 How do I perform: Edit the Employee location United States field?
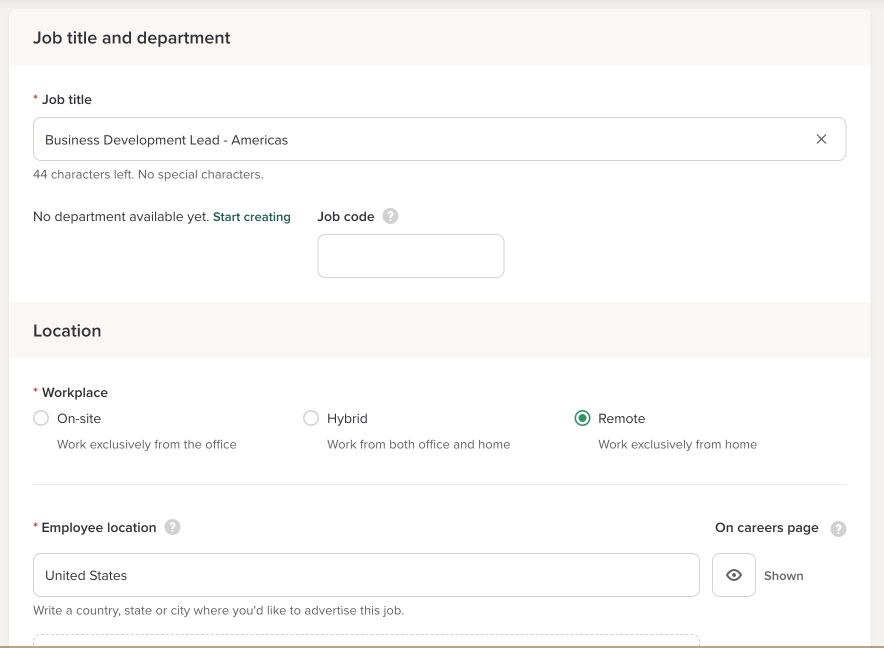tap(366, 575)
